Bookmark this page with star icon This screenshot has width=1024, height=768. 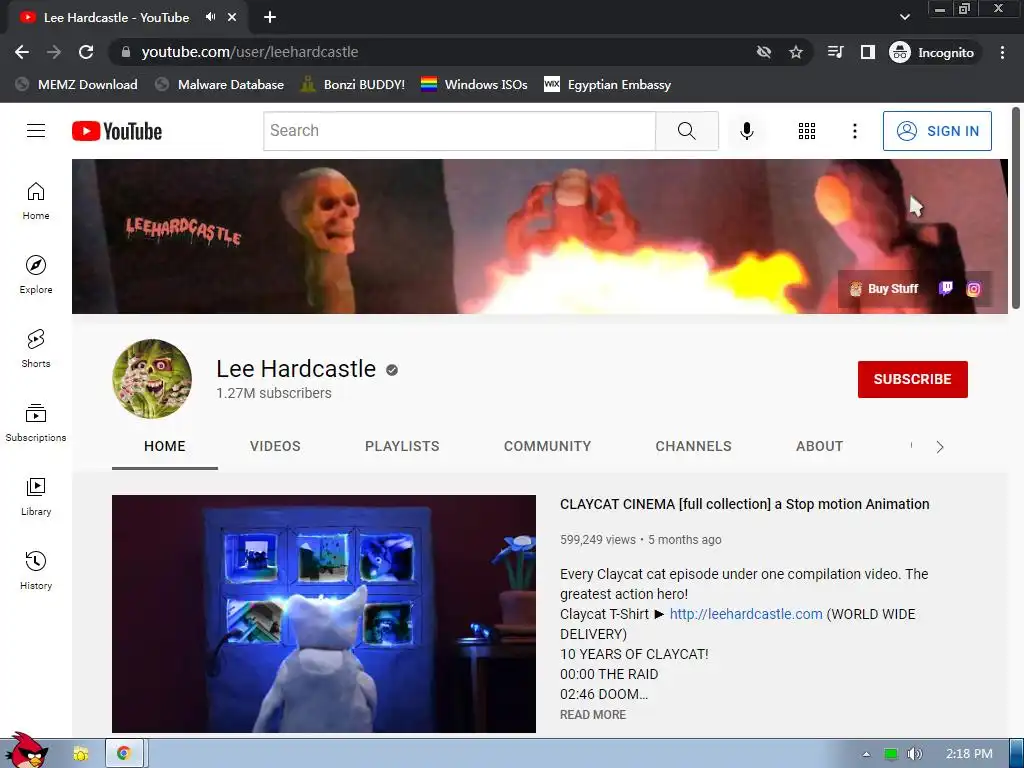(795, 52)
